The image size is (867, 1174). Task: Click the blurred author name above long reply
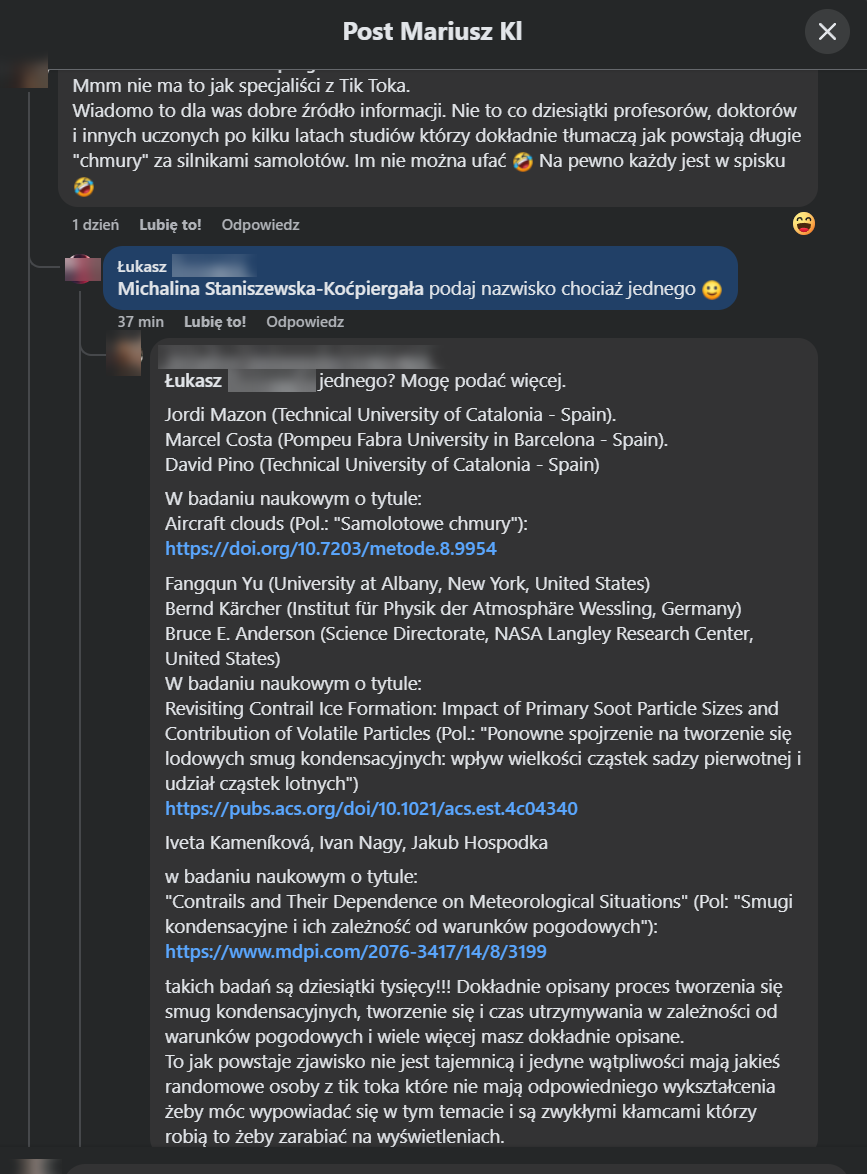[300, 357]
